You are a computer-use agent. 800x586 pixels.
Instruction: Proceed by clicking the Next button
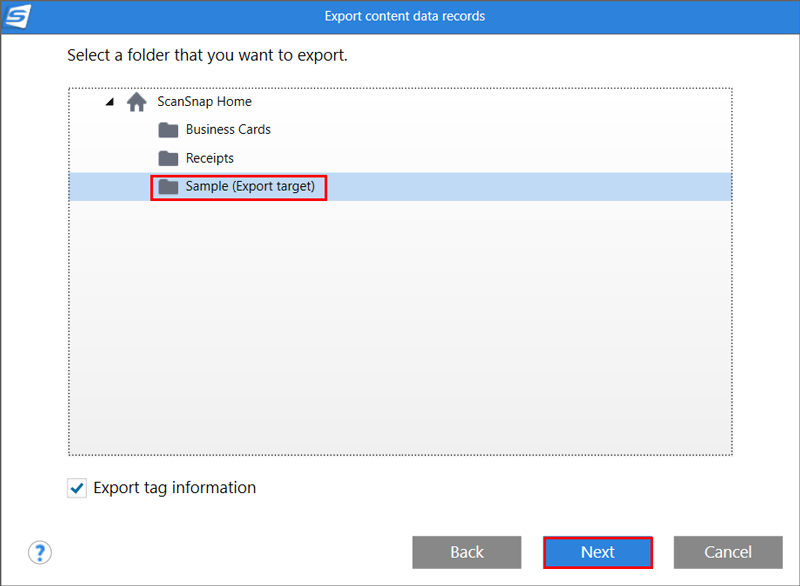tap(598, 552)
